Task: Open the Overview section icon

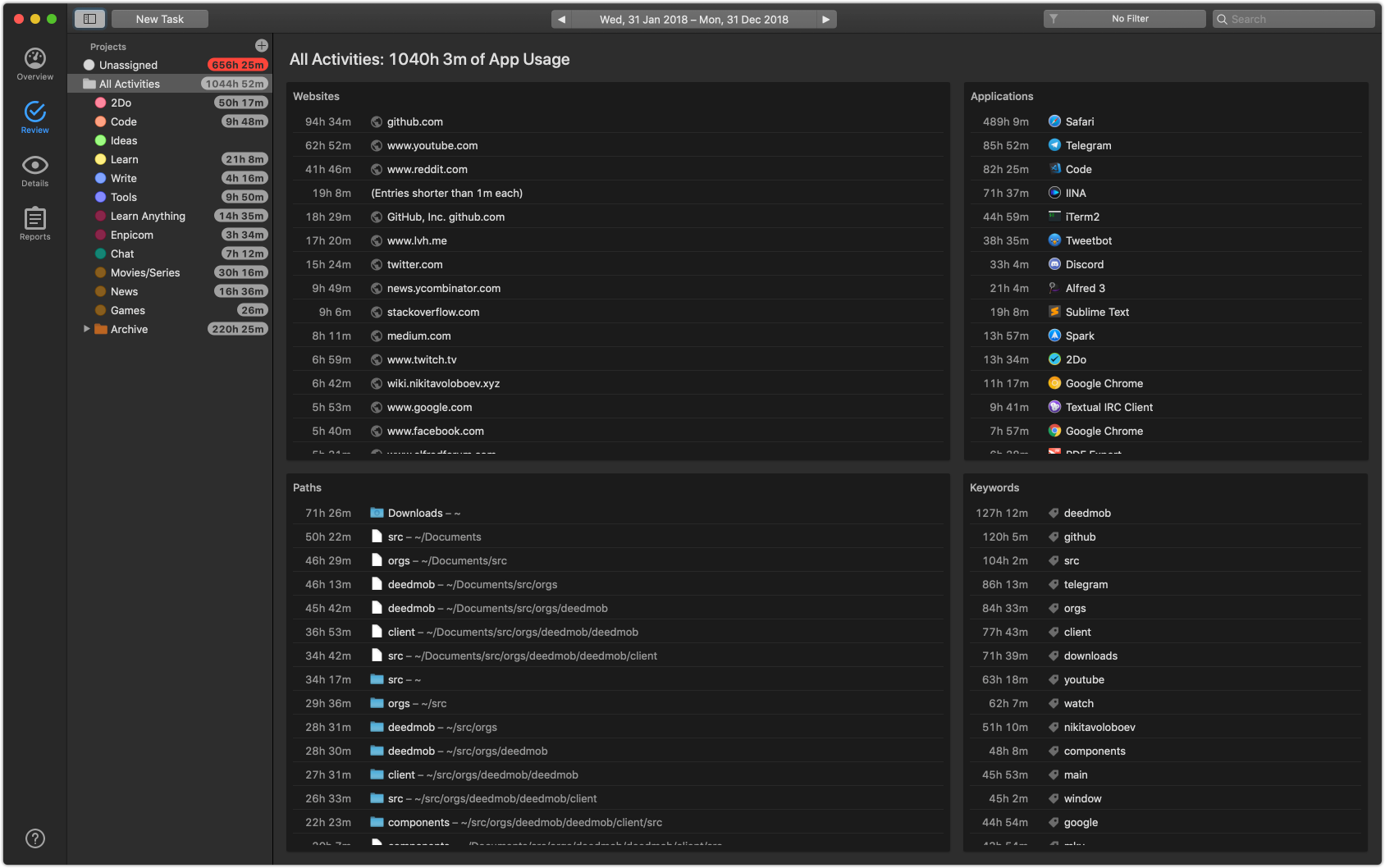Action: coord(35,58)
